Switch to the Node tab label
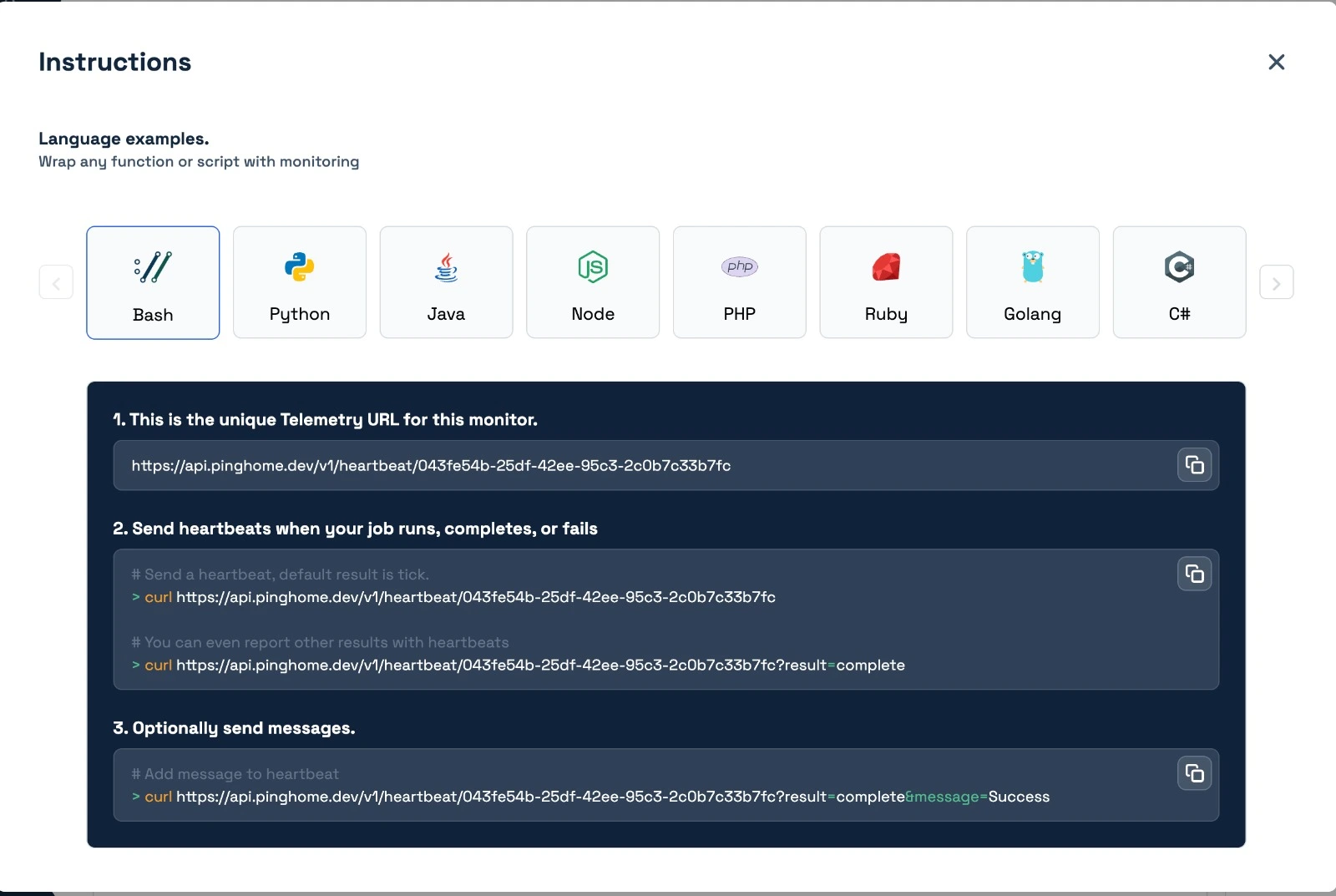 (x=592, y=314)
